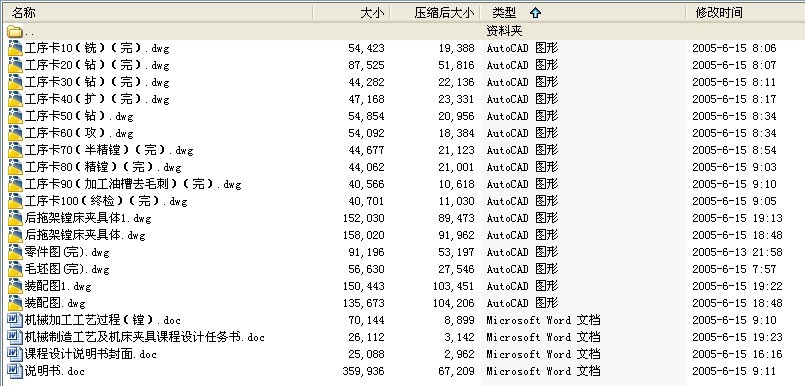The height and width of the screenshot is (386, 805).
Task: Select file name 工序卡80(精镗)(完).dwg
Action: click(103, 167)
